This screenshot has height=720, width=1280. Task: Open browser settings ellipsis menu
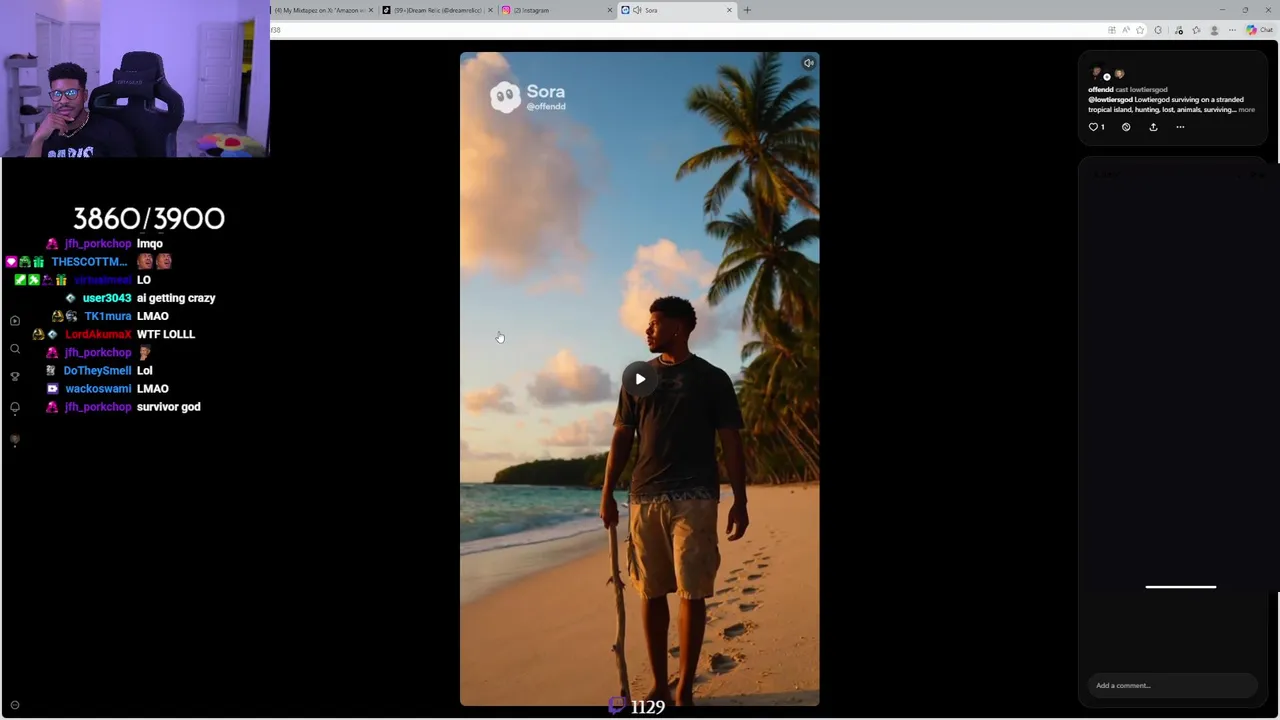click(1232, 30)
